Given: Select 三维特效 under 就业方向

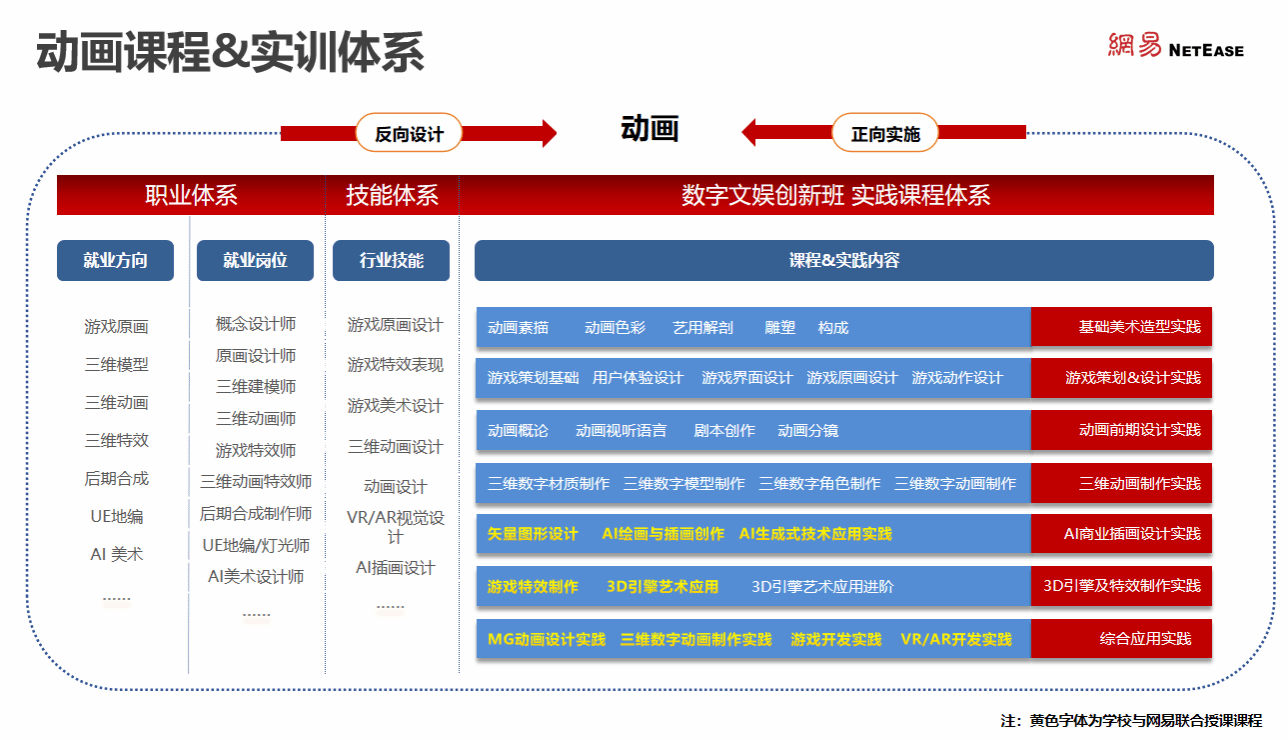Looking at the screenshot, I should point(116,440).
